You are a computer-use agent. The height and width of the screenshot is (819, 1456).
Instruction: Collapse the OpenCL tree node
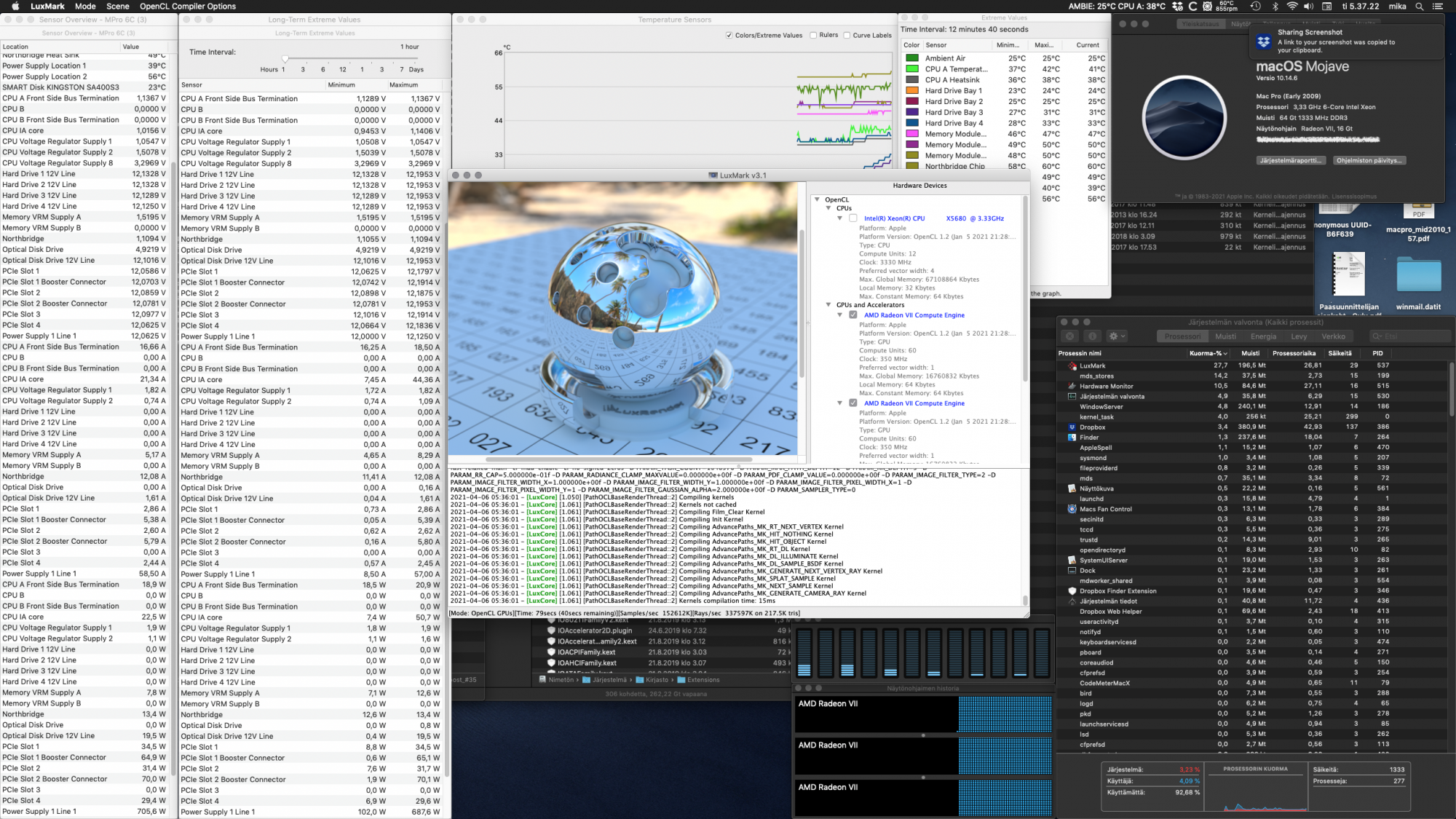click(x=818, y=199)
